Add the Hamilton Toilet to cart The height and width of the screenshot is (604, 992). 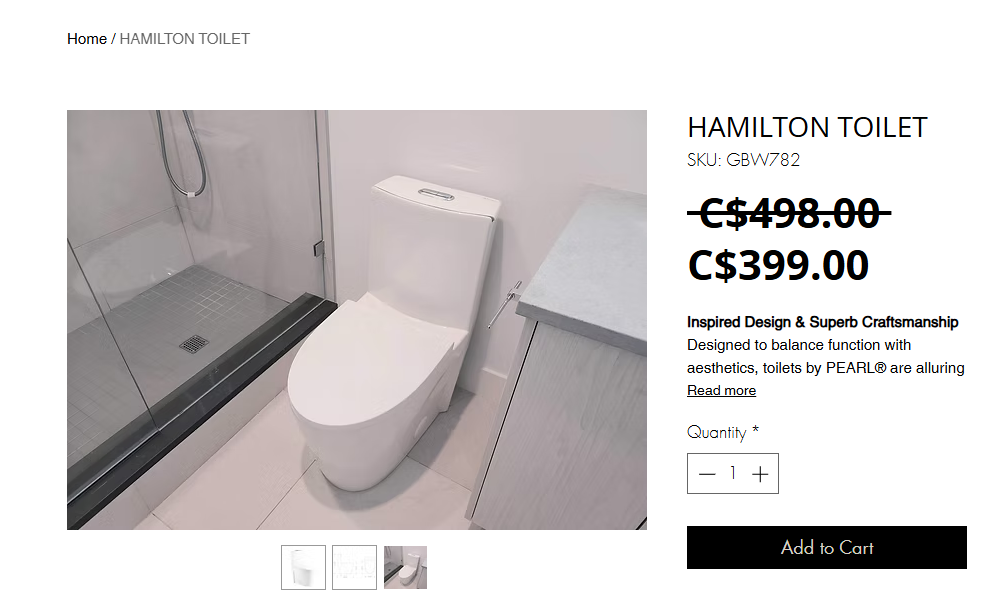[826, 547]
